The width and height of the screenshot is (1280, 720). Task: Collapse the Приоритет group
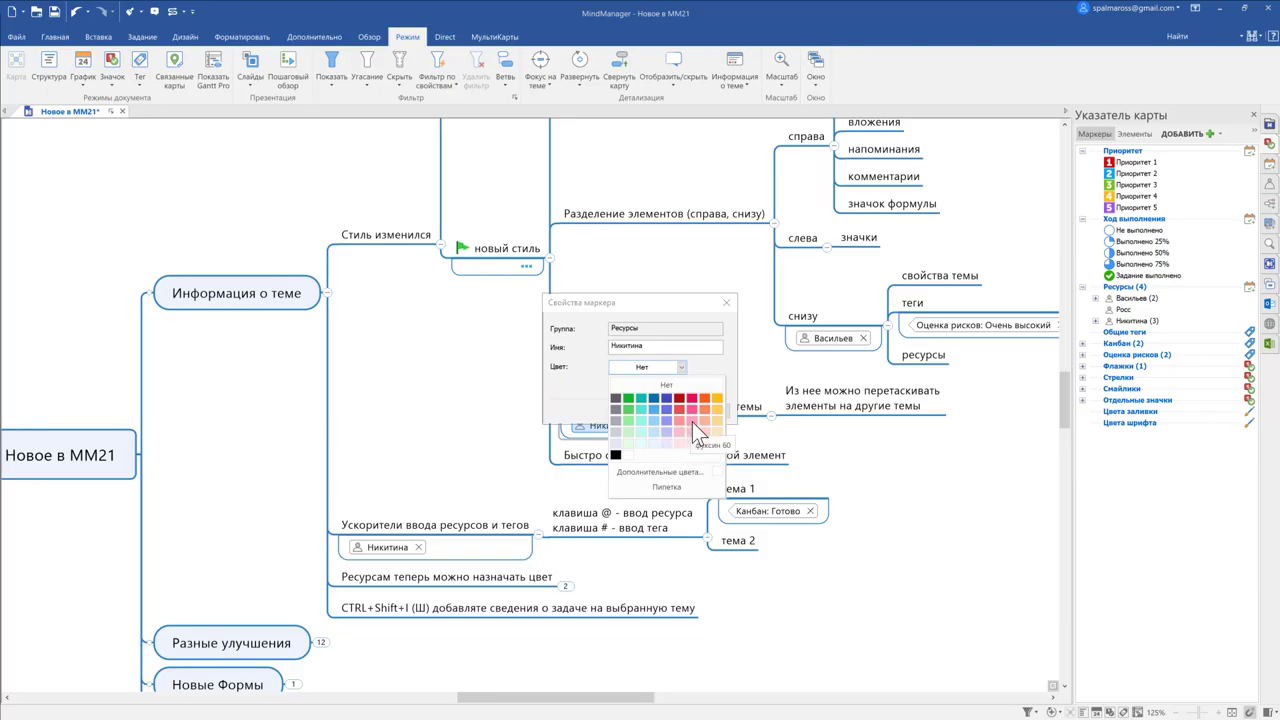(1082, 151)
